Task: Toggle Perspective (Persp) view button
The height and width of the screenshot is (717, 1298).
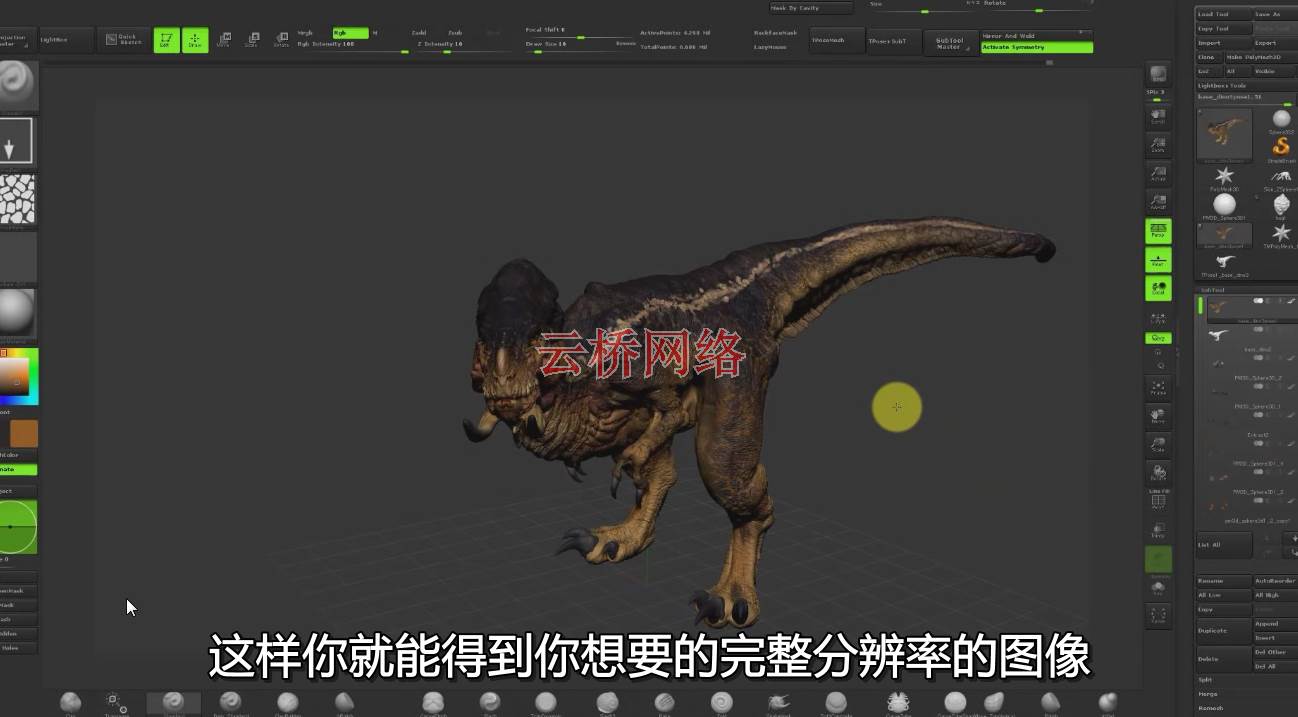Action: pyautogui.click(x=1158, y=231)
